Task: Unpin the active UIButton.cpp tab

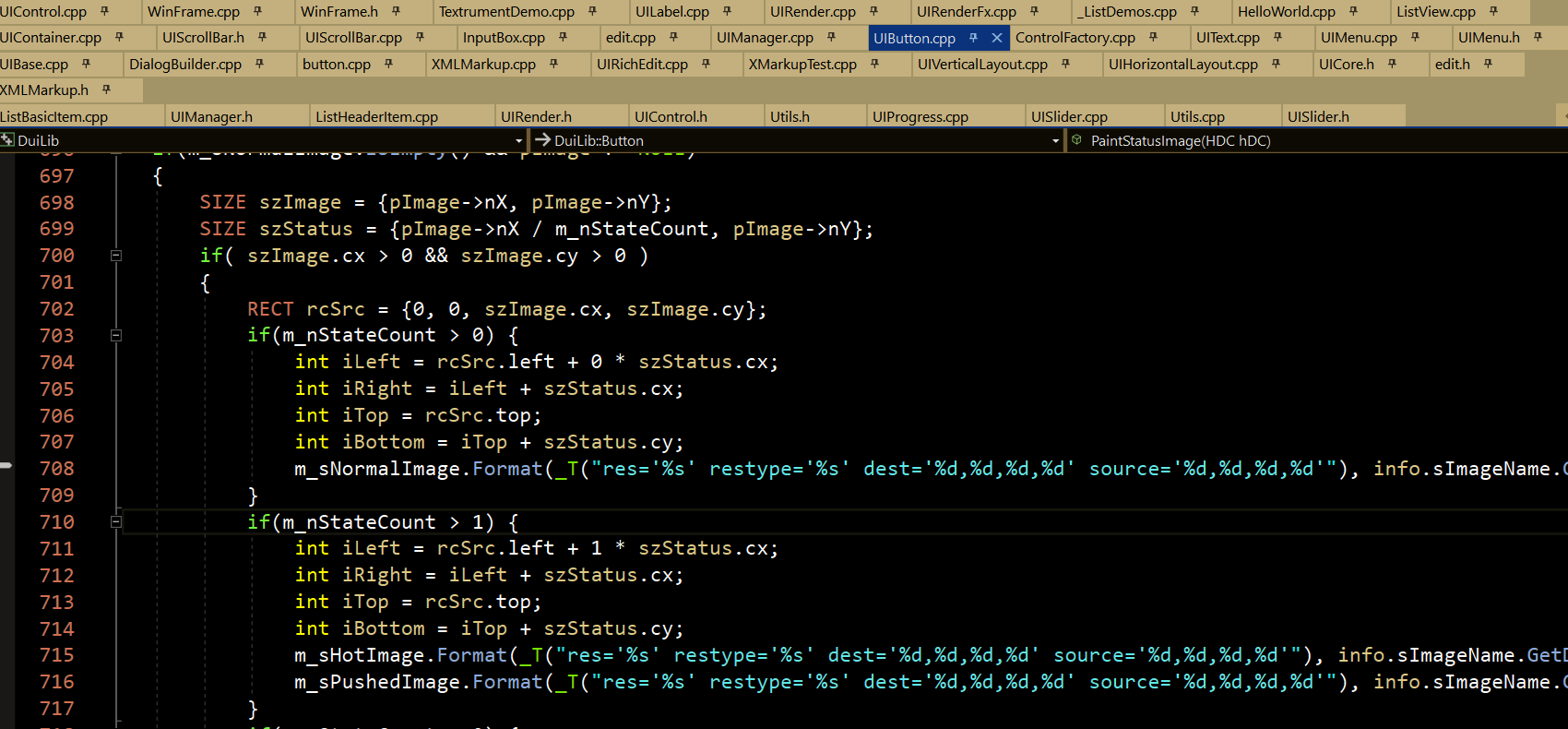Action: click(973, 38)
